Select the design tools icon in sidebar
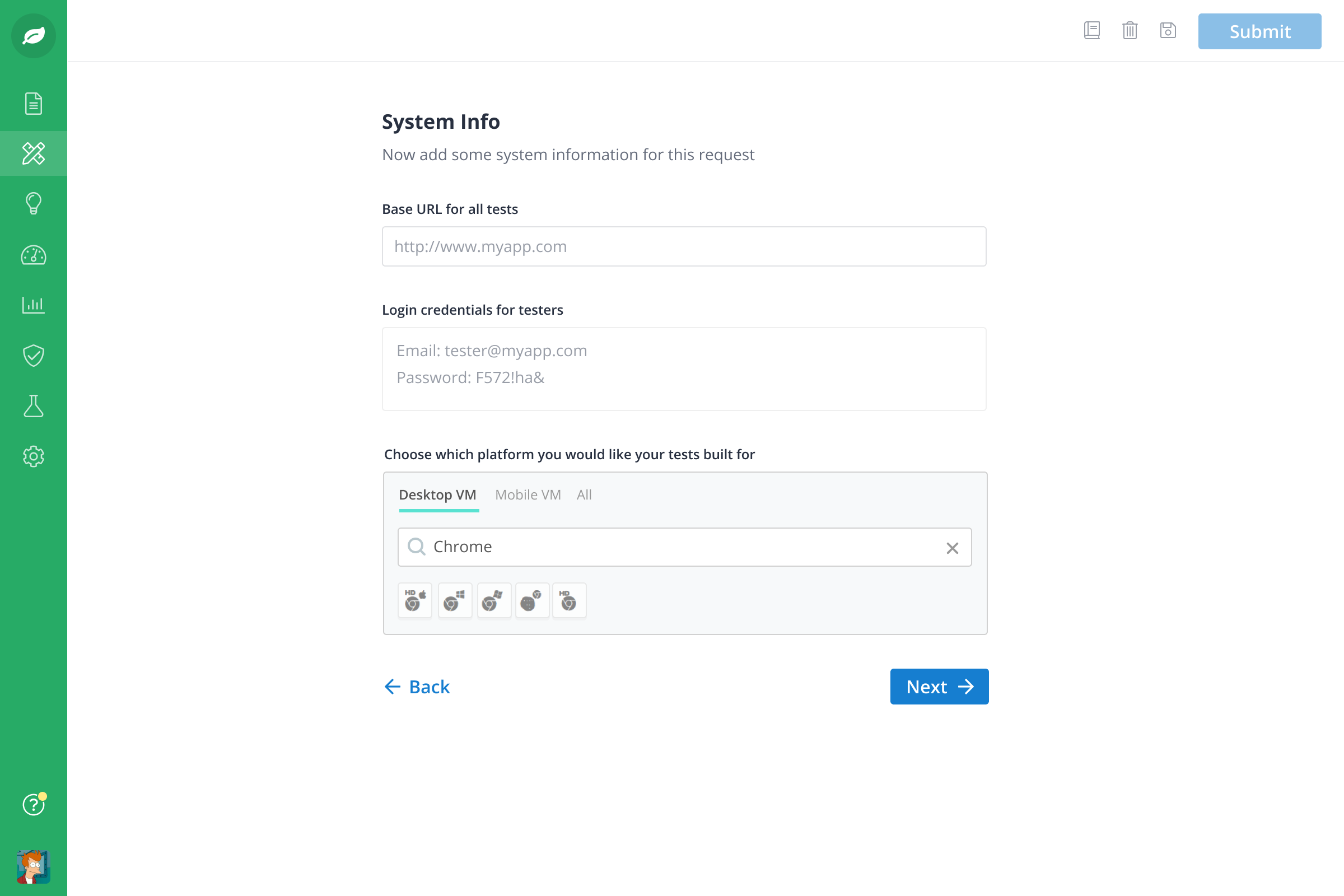 34,154
